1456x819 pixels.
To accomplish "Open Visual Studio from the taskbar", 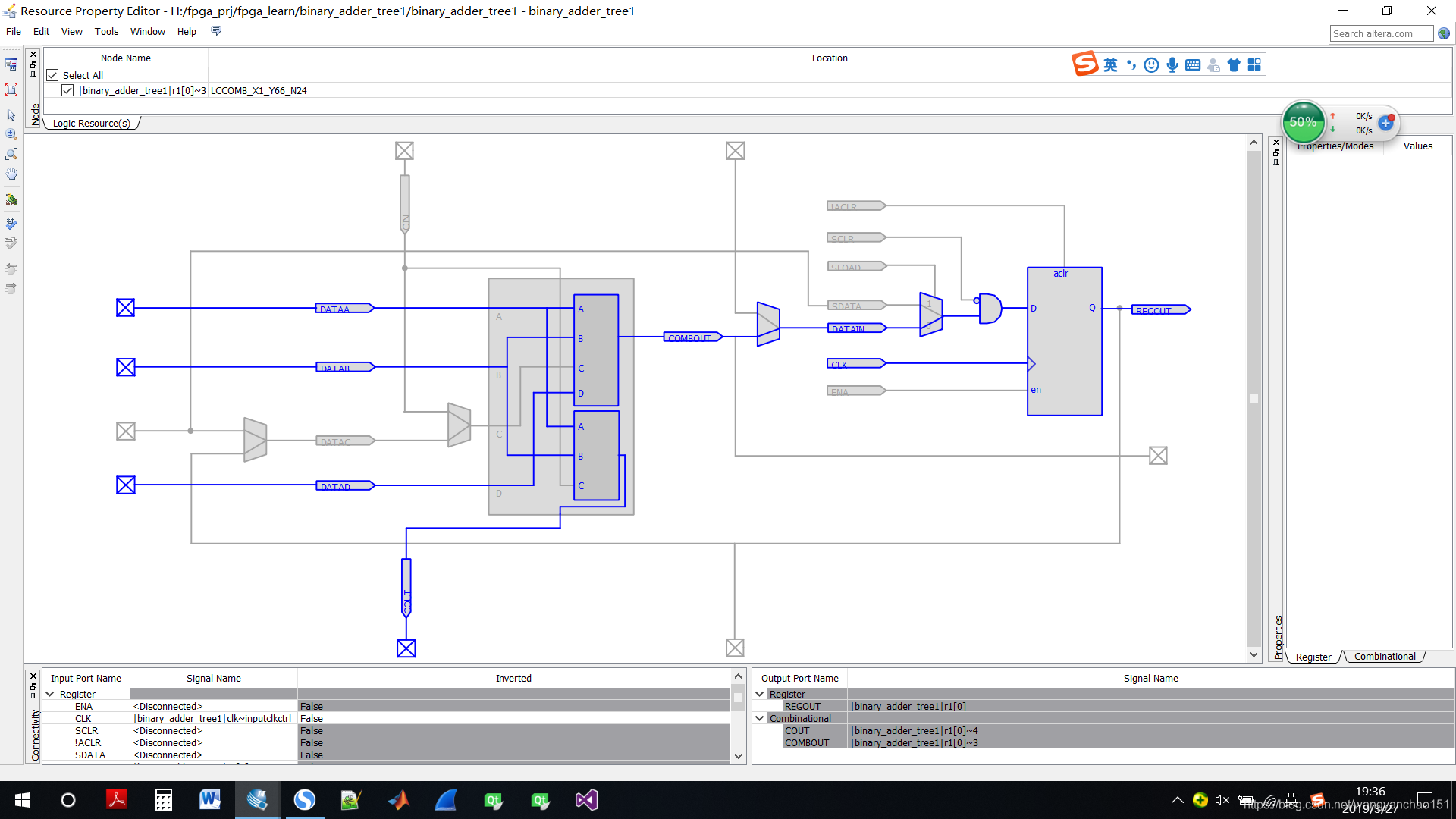I will [586, 800].
